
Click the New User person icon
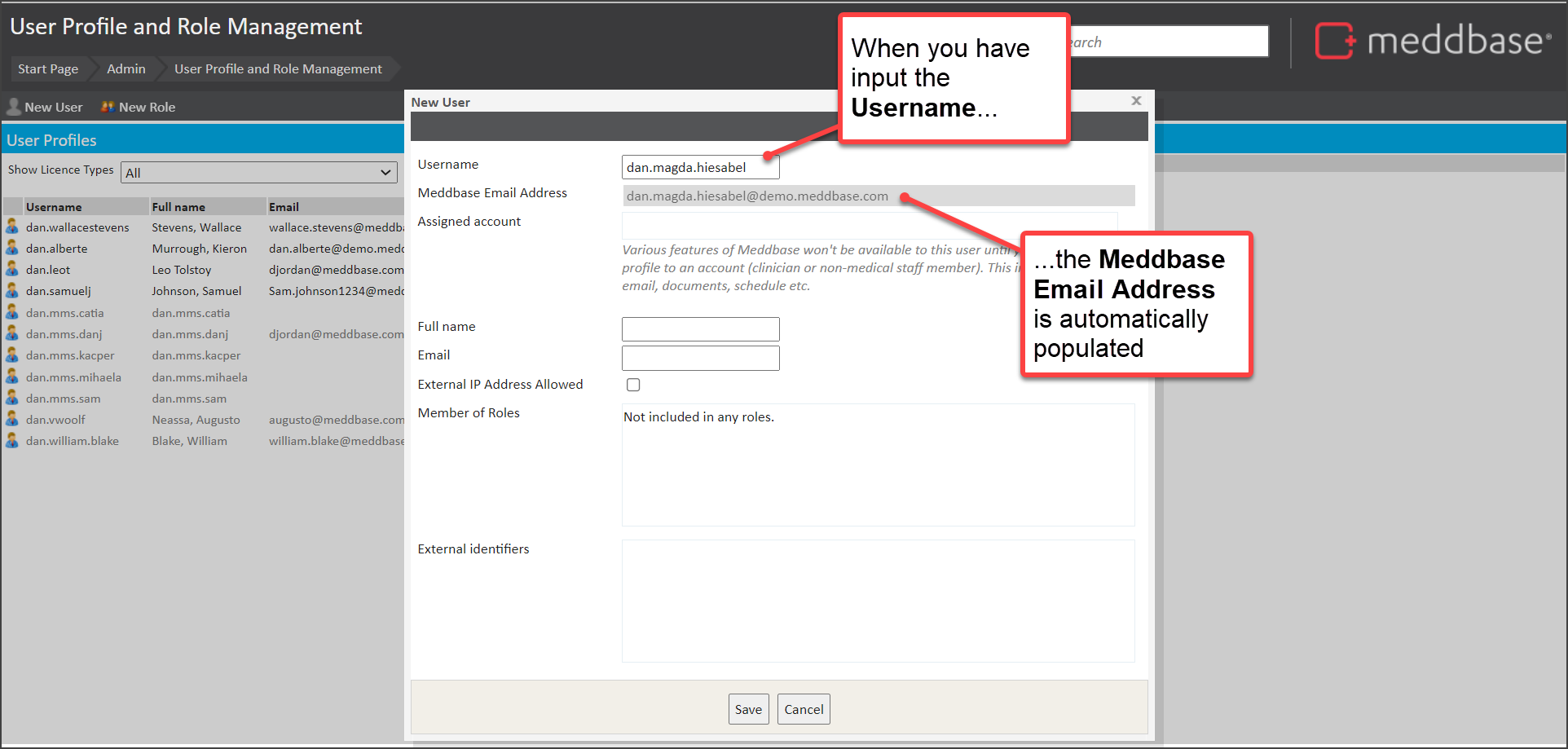(x=14, y=107)
